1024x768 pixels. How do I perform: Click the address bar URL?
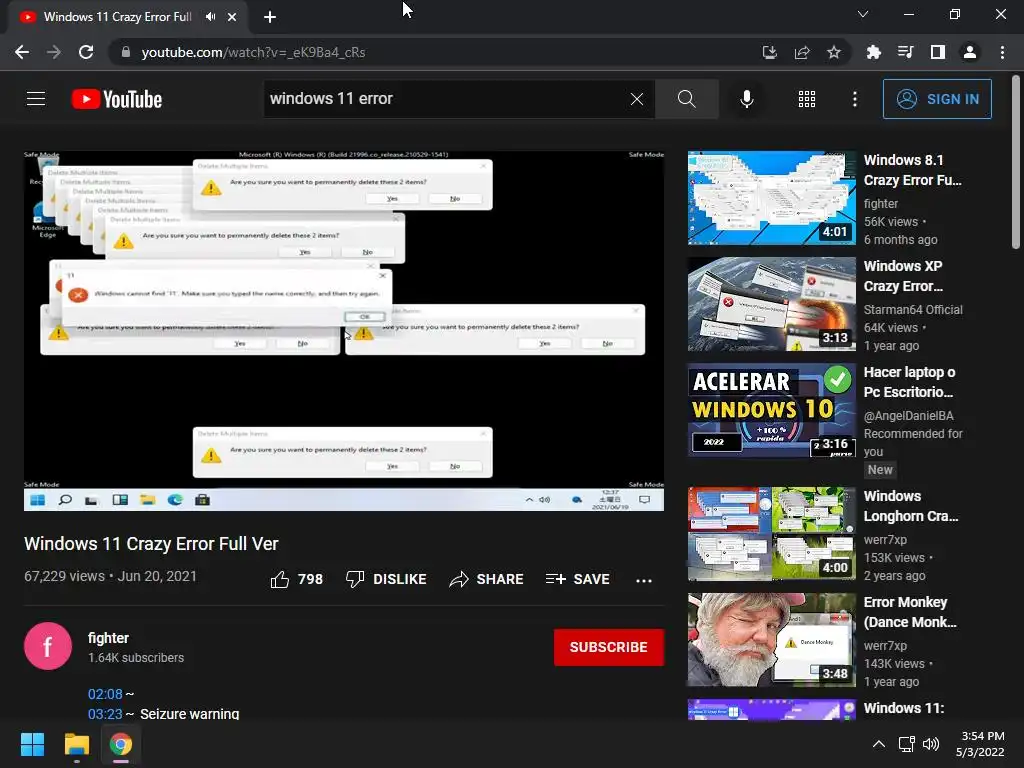click(x=253, y=52)
